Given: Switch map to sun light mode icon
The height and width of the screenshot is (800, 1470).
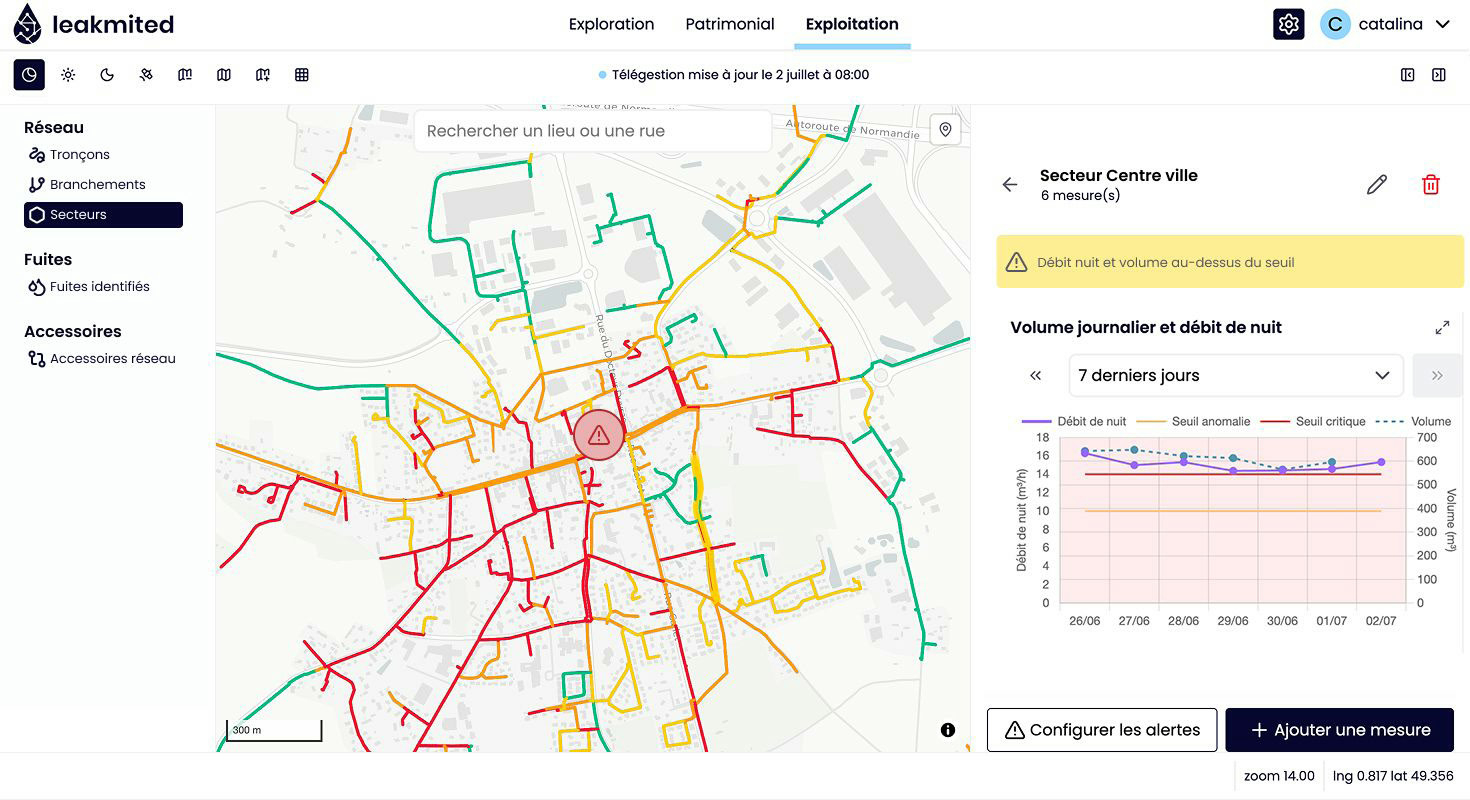Looking at the screenshot, I should 68,75.
